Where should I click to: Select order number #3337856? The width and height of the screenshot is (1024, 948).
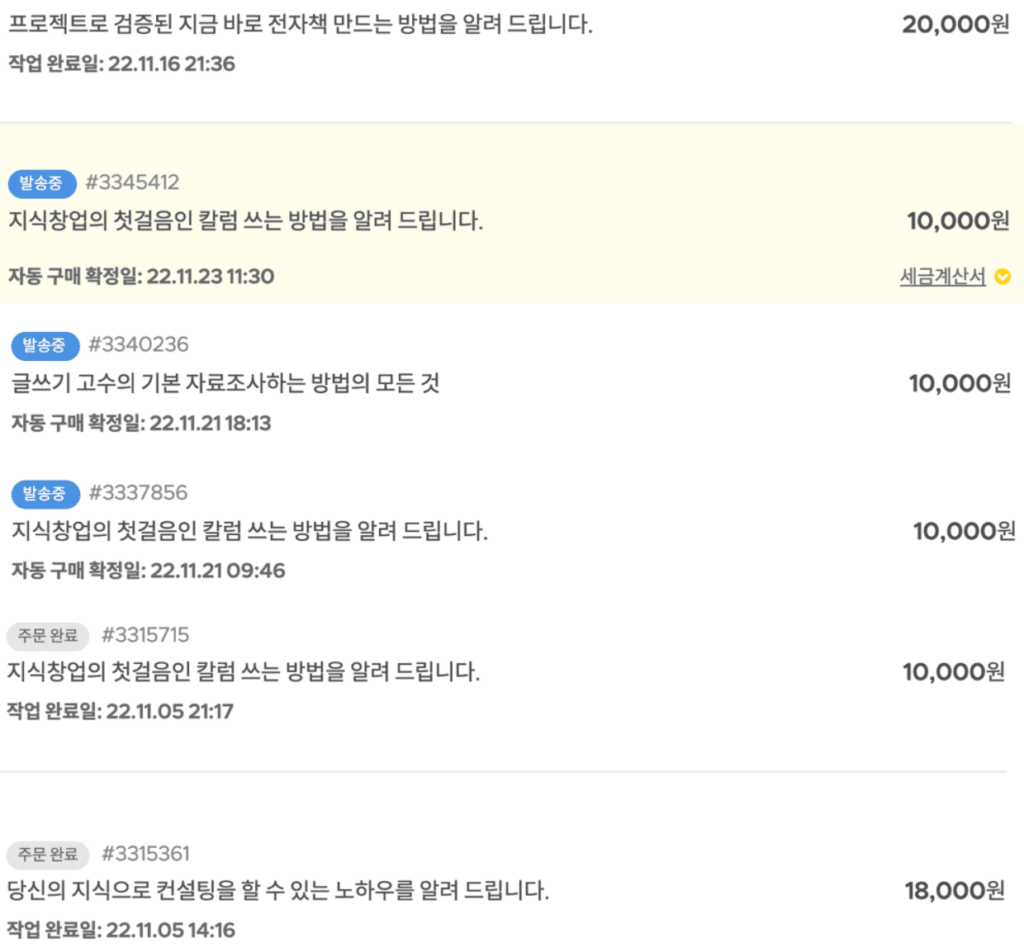click(138, 492)
